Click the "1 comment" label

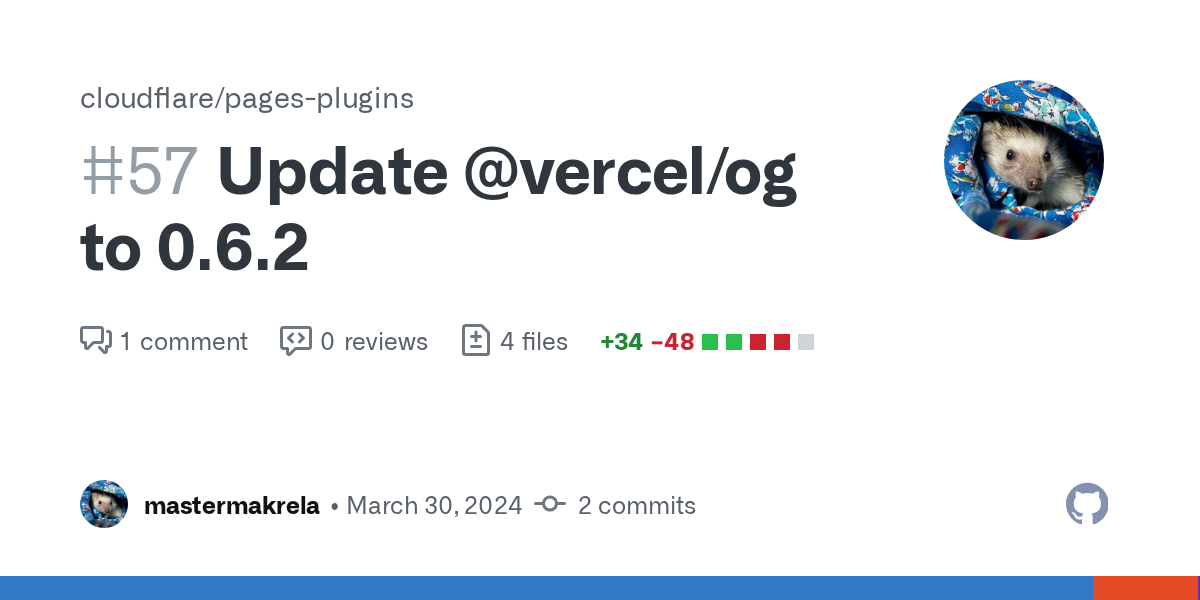pyautogui.click(x=183, y=342)
